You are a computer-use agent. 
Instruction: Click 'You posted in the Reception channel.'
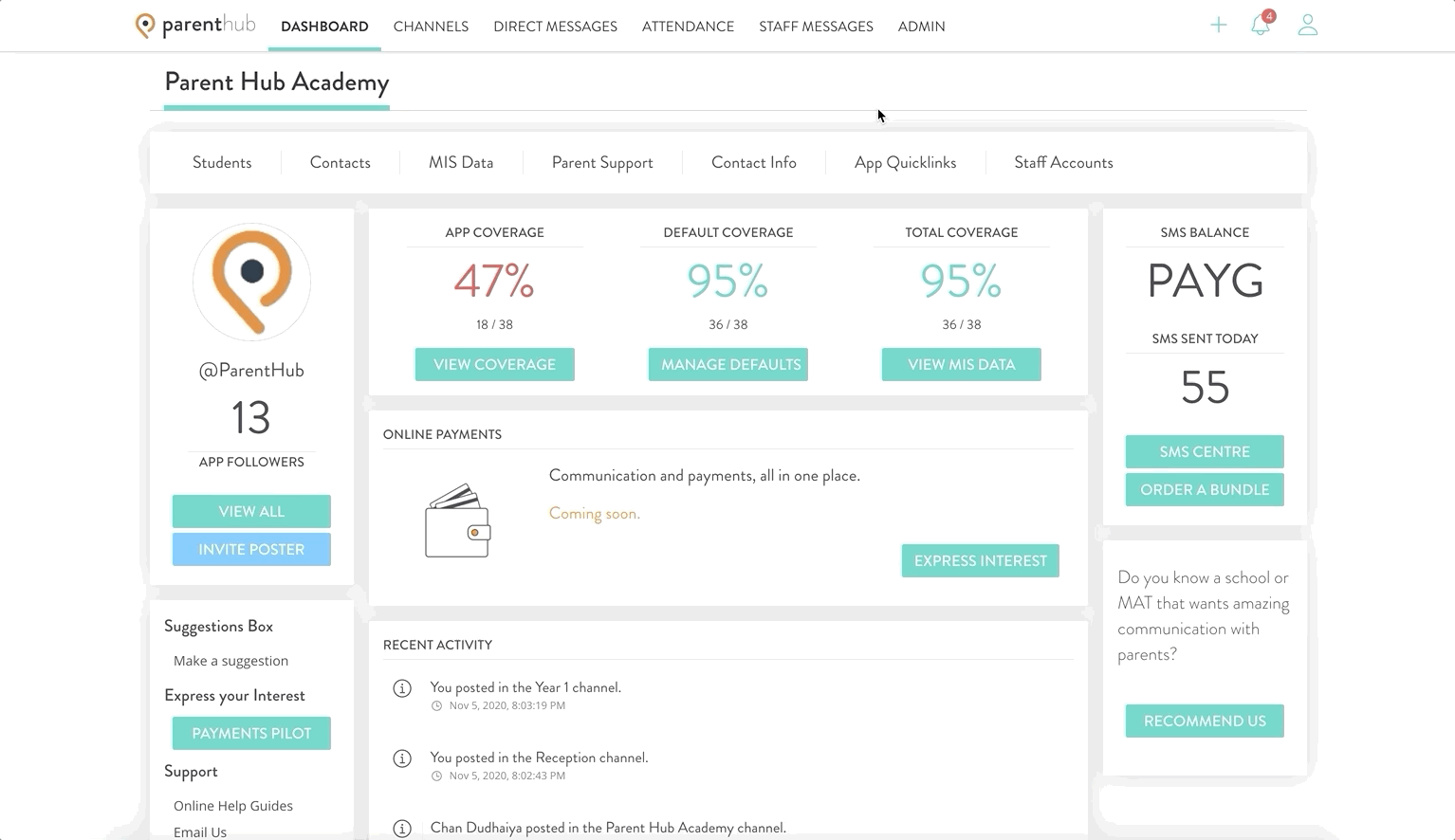click(x=539, y=758)
